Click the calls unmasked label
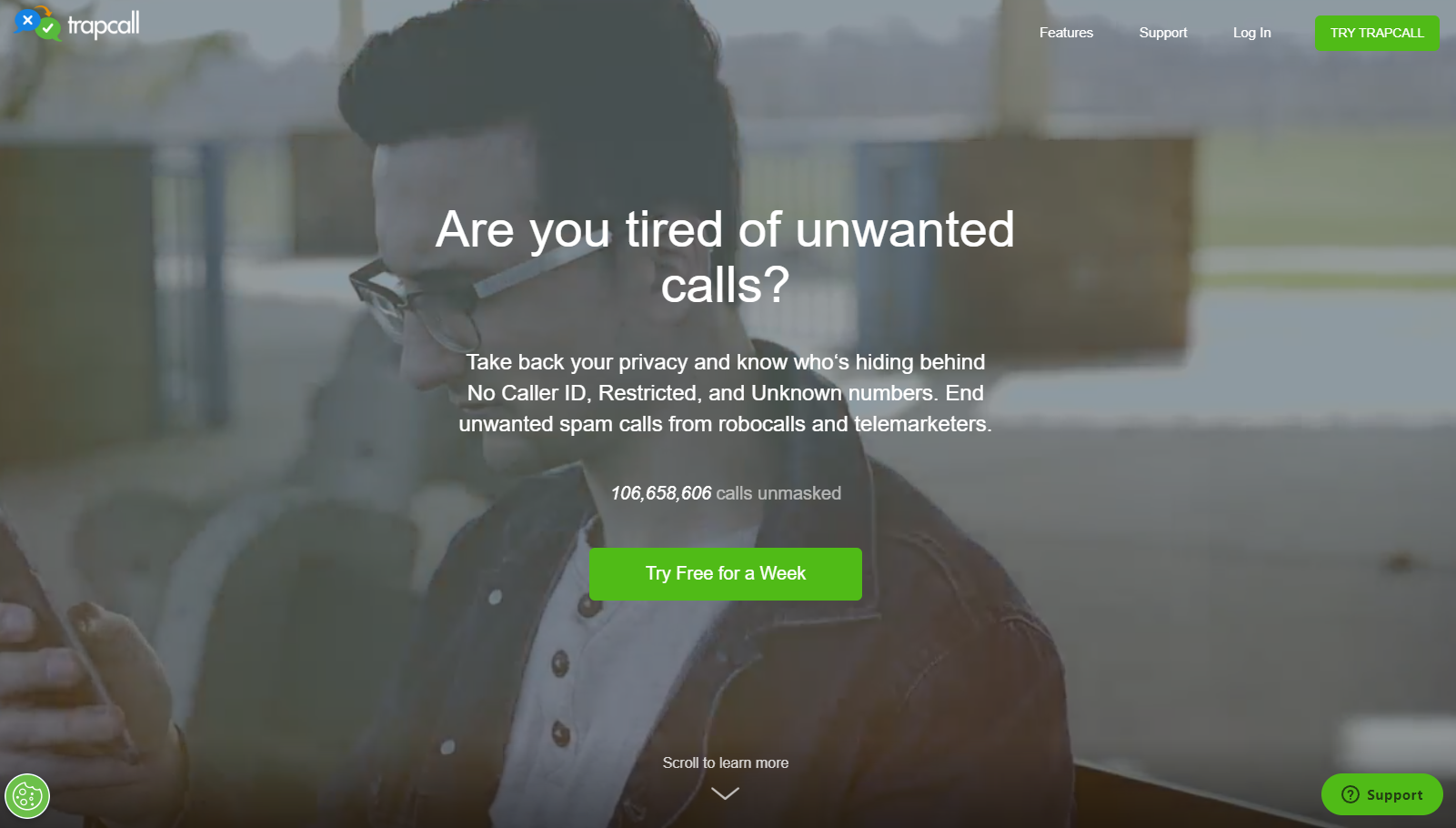 click(x=778, y=493)
